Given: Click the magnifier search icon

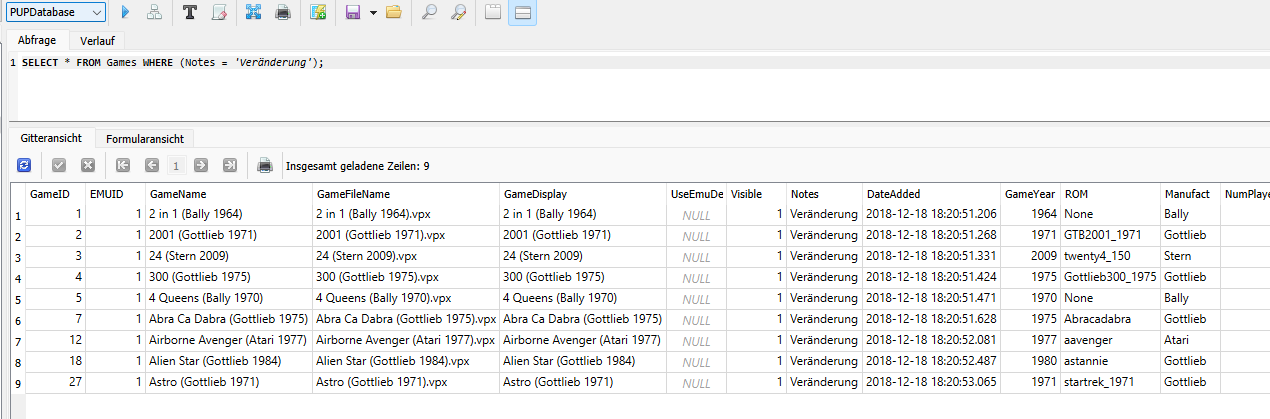Looking at the screenshot, I should tap(429, 12).
